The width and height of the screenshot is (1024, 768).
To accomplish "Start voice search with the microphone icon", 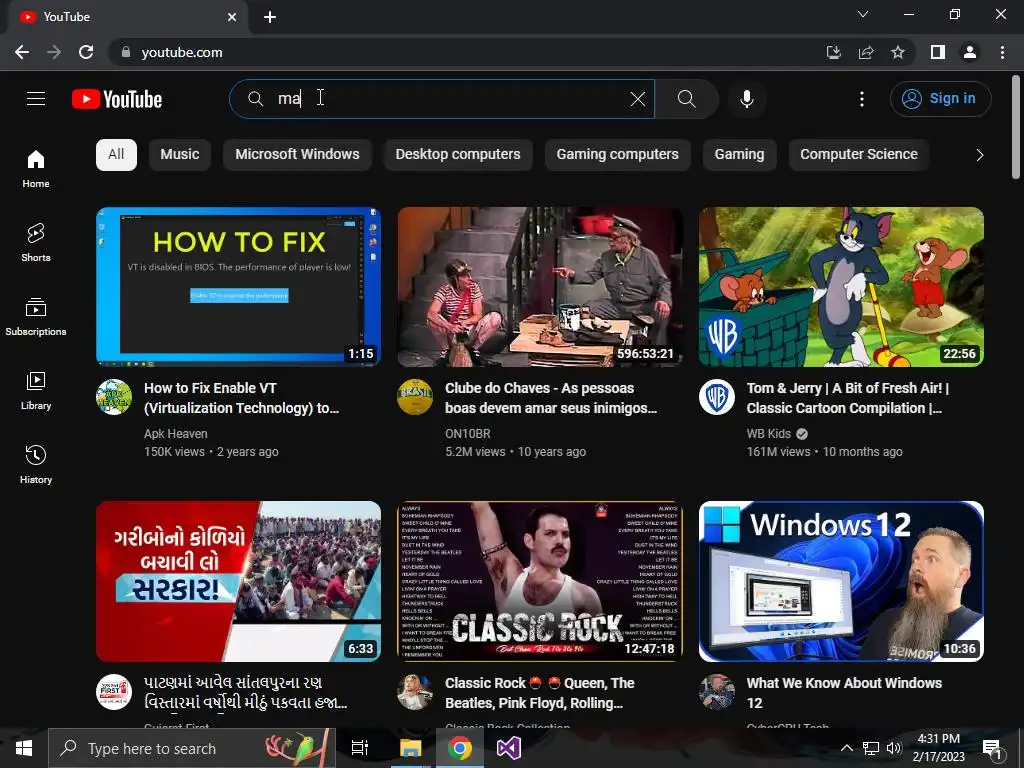I will click(747, 99).
